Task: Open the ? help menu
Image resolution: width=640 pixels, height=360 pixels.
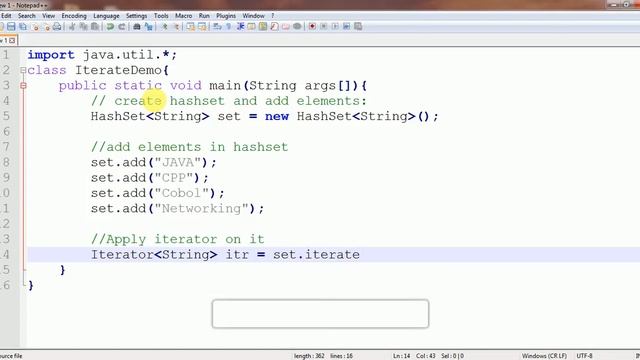Action: pyautogui.click(x=273, y=16)
